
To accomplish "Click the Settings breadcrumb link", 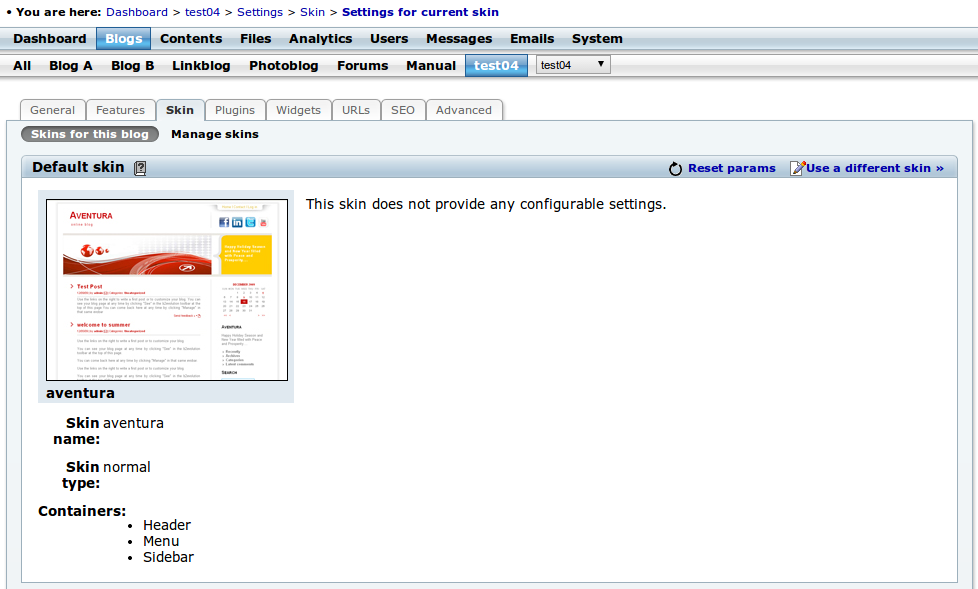I will click(260, 12).
